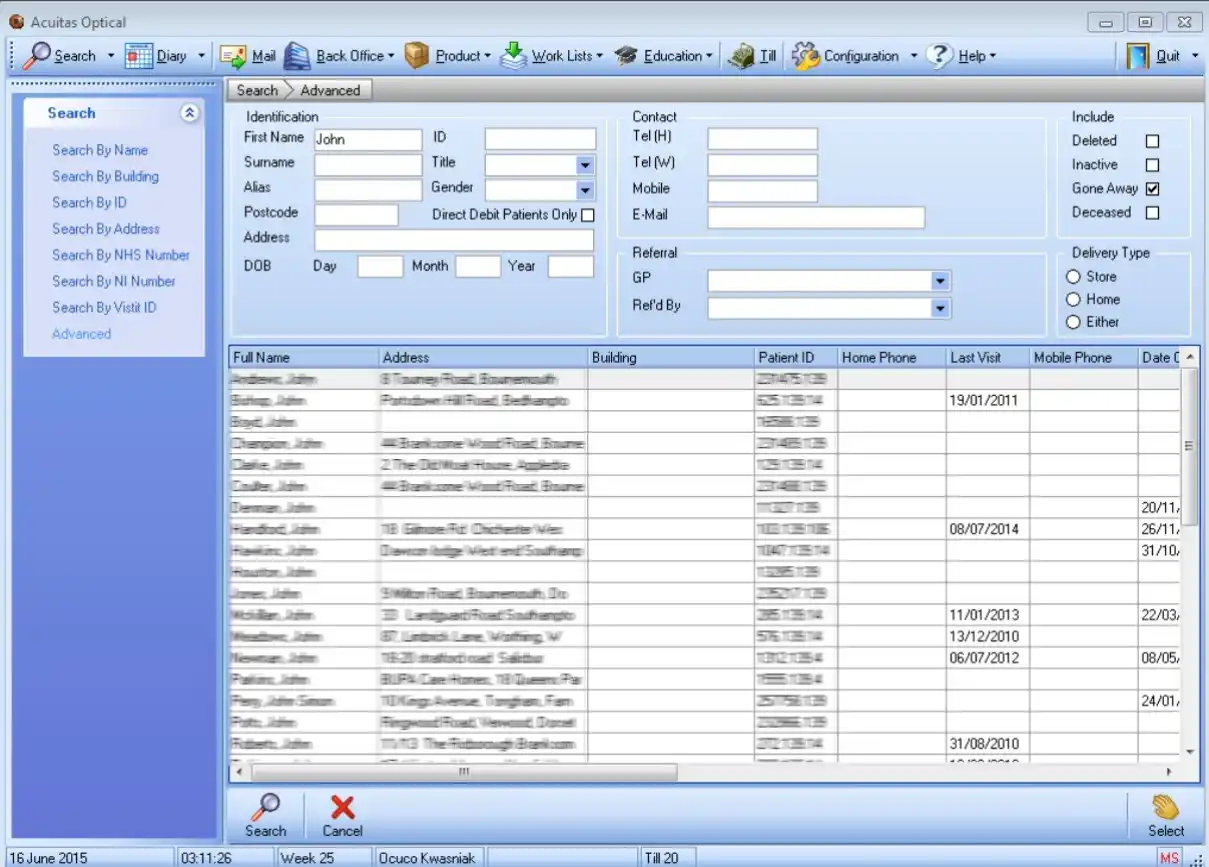Switch to Search By NHS Number
Image resolution: width=1209 pixels, height=867 pixels.
[x=121, y=255]
